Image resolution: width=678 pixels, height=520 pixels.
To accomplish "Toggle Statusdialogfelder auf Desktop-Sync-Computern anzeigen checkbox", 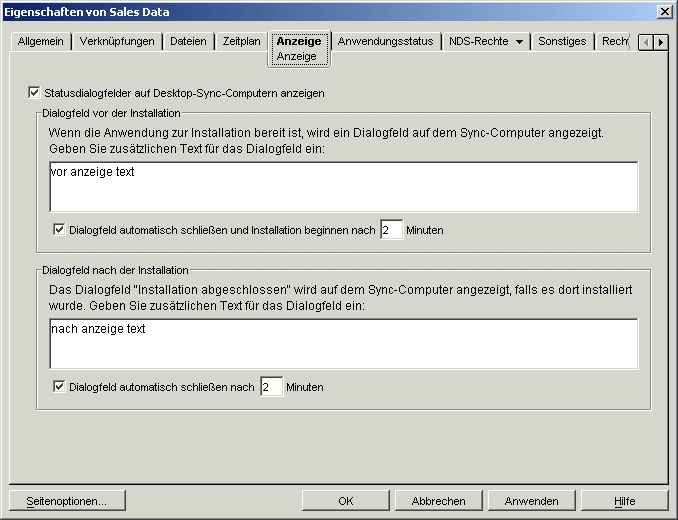I will 34,93.
